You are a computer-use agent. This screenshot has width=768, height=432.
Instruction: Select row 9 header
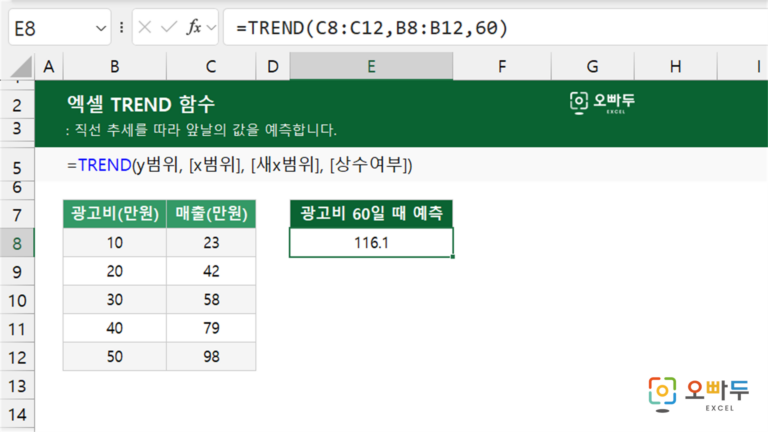click(17, 271)
